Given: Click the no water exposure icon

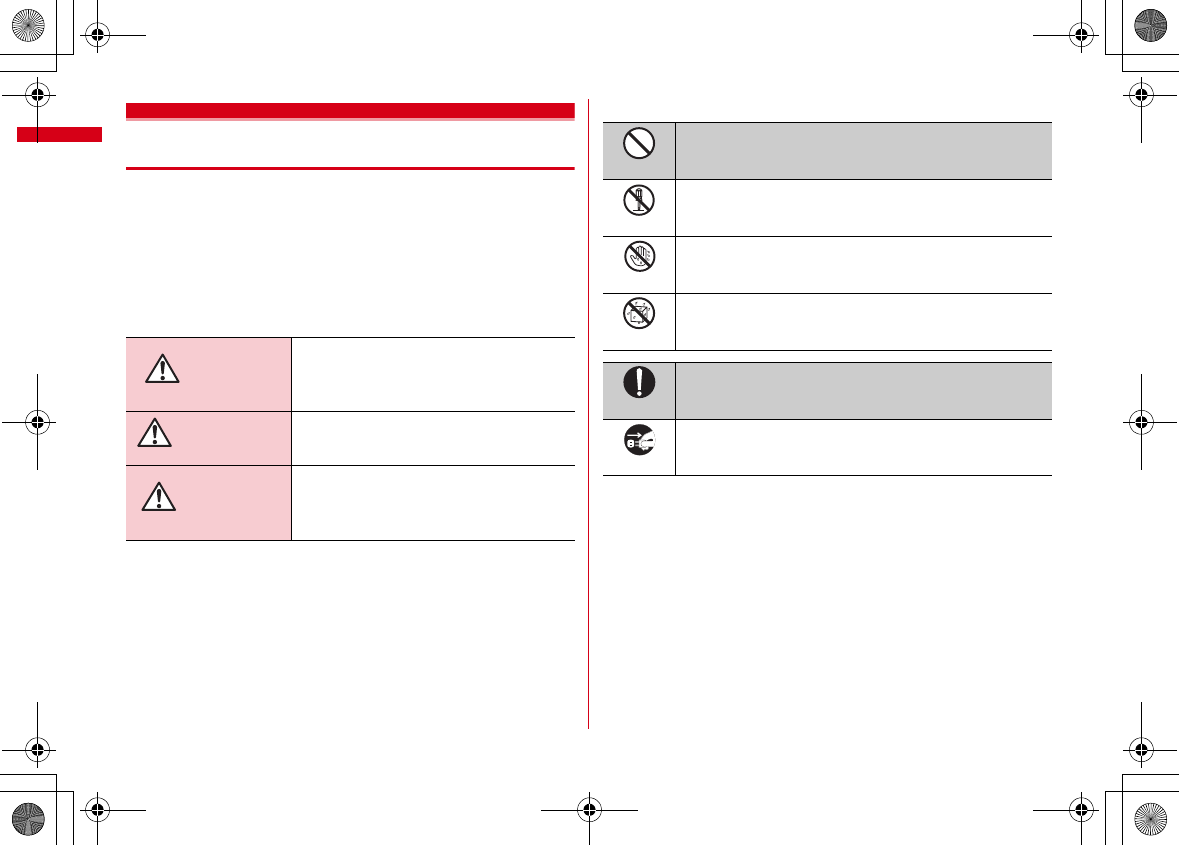Looking at the screenshot, I should point(638,317).
